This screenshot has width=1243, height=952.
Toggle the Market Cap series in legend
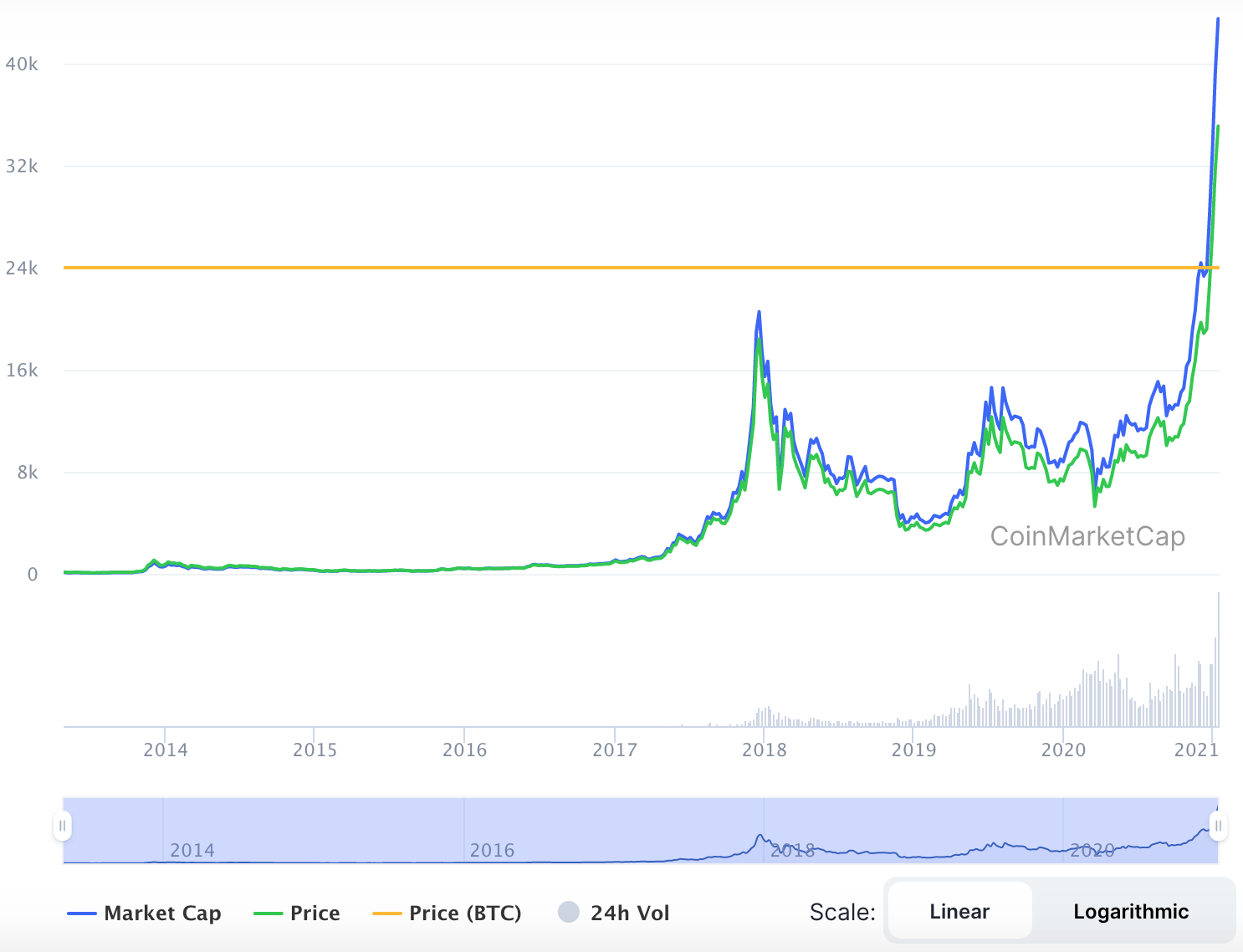point(144,913)
